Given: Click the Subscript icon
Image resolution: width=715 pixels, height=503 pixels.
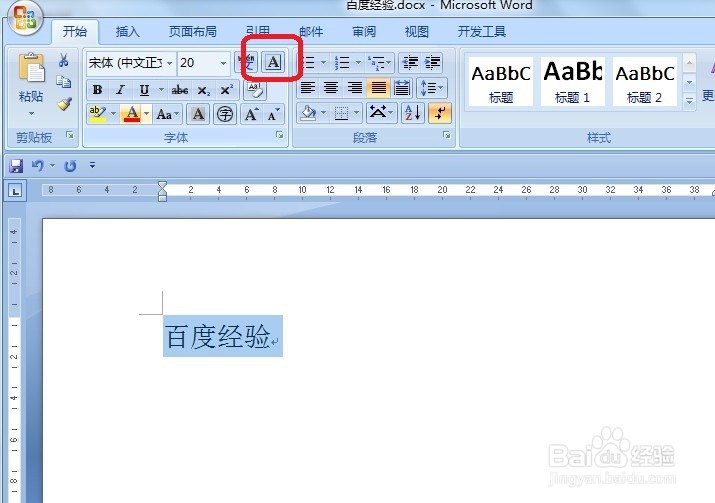Looking at the screenshot, I should (x=203, y=90).
